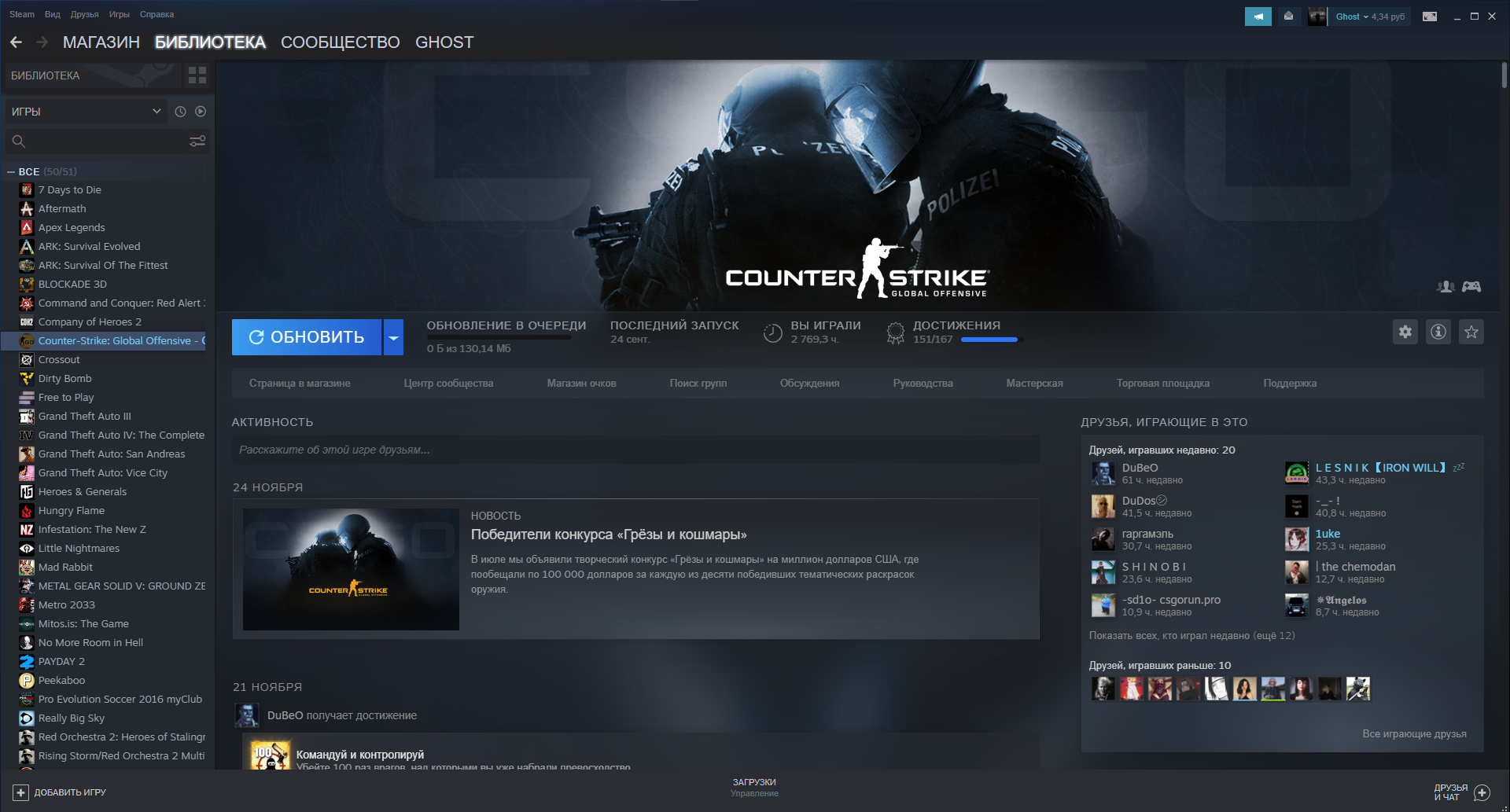
Task: Open the Вид menu
Action: 53,14
